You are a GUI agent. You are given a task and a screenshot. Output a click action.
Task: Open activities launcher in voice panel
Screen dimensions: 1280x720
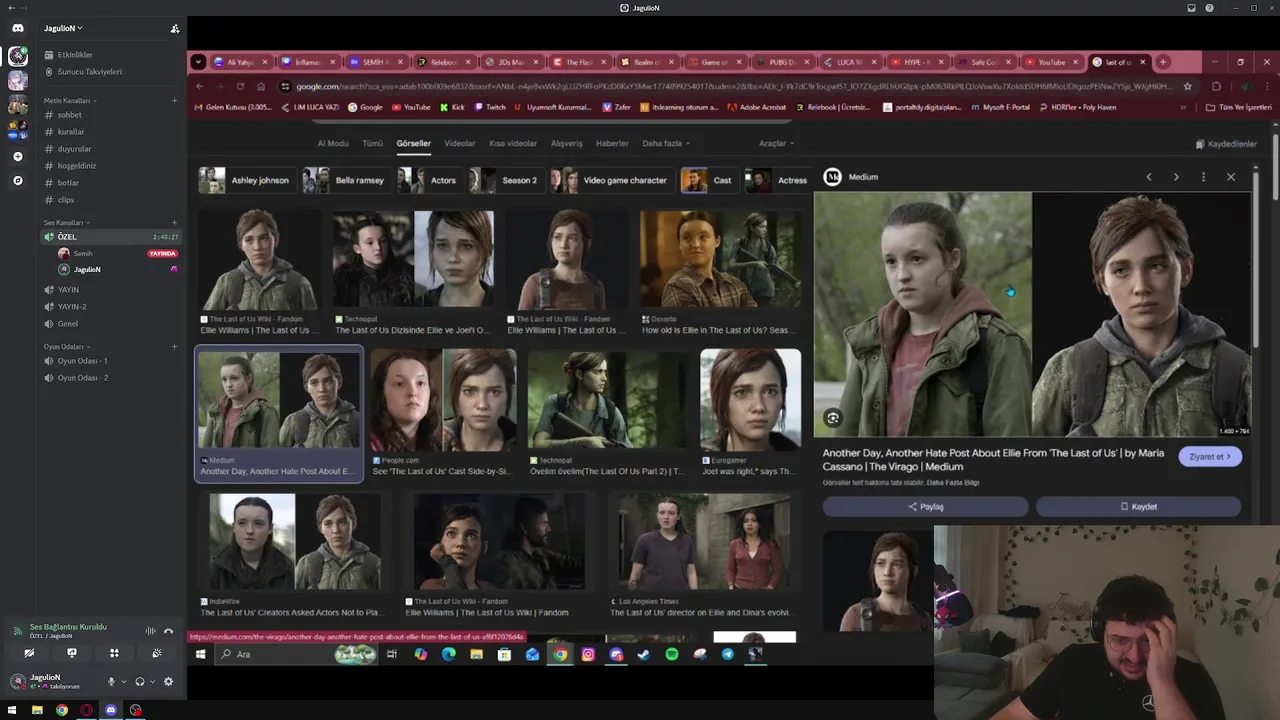click(114, 653)
